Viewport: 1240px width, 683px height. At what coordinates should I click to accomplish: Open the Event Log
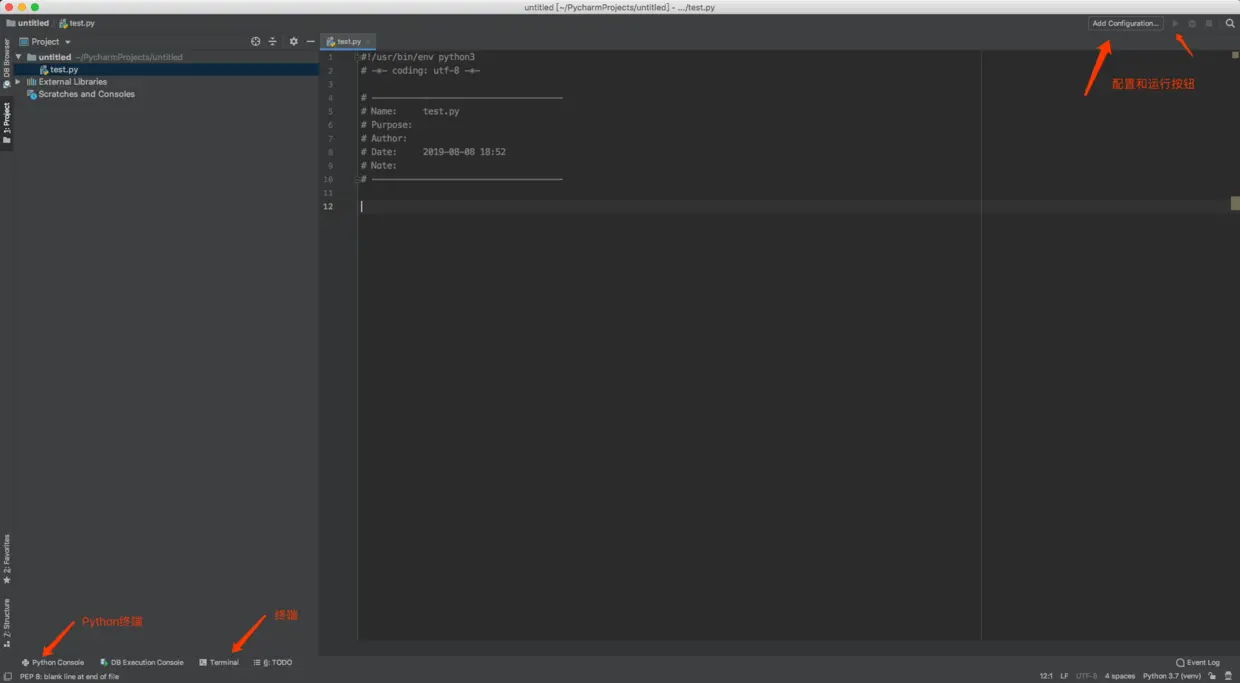[1198, 662]
